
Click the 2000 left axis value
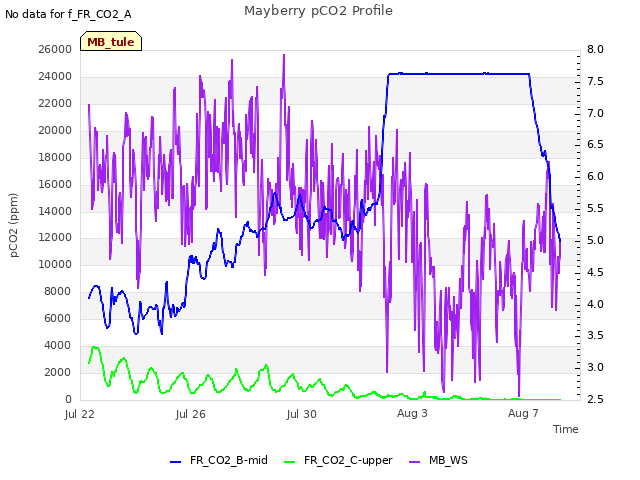[x=58, y=372]
